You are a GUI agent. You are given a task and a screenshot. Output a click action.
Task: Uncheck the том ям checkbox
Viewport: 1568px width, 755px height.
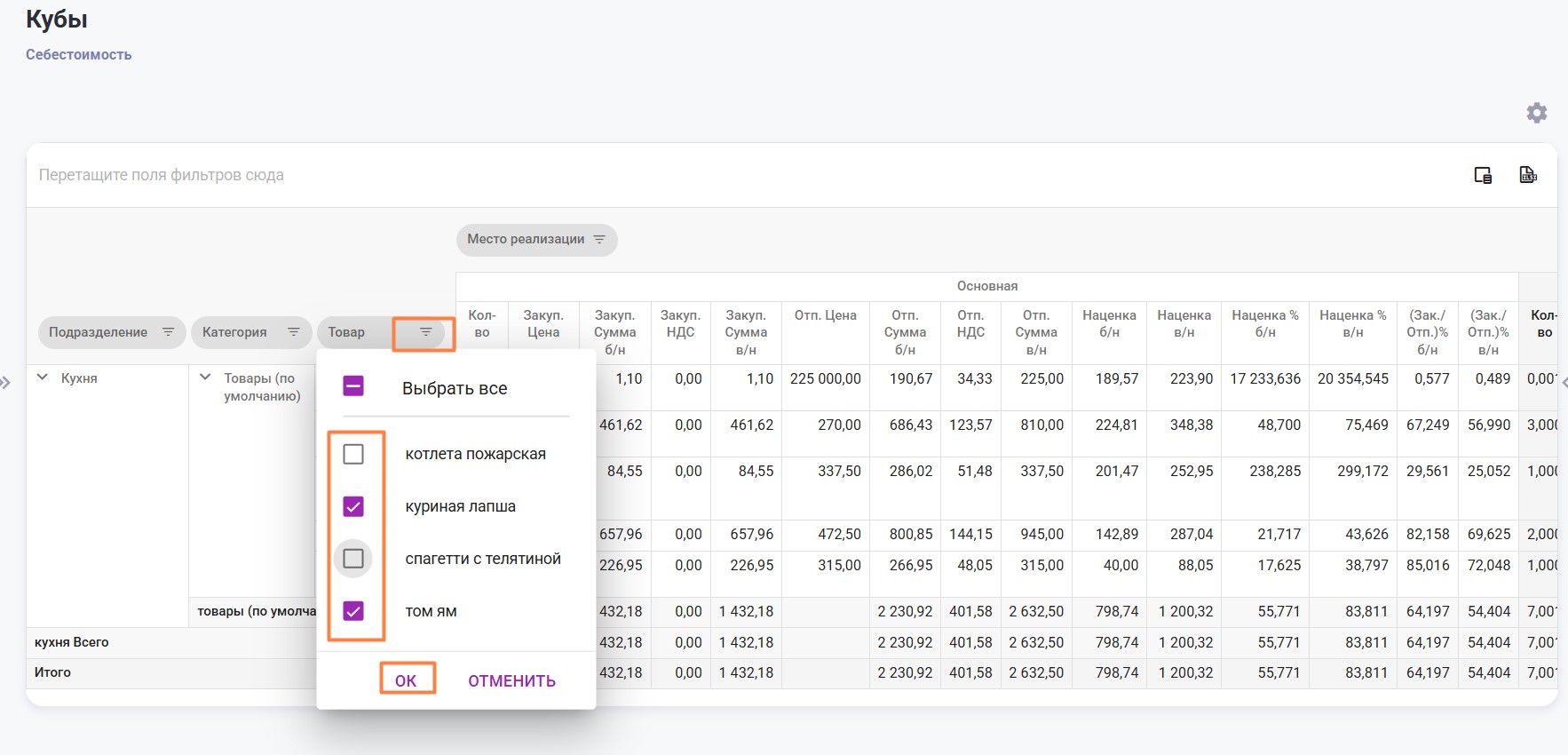point(353,611)
